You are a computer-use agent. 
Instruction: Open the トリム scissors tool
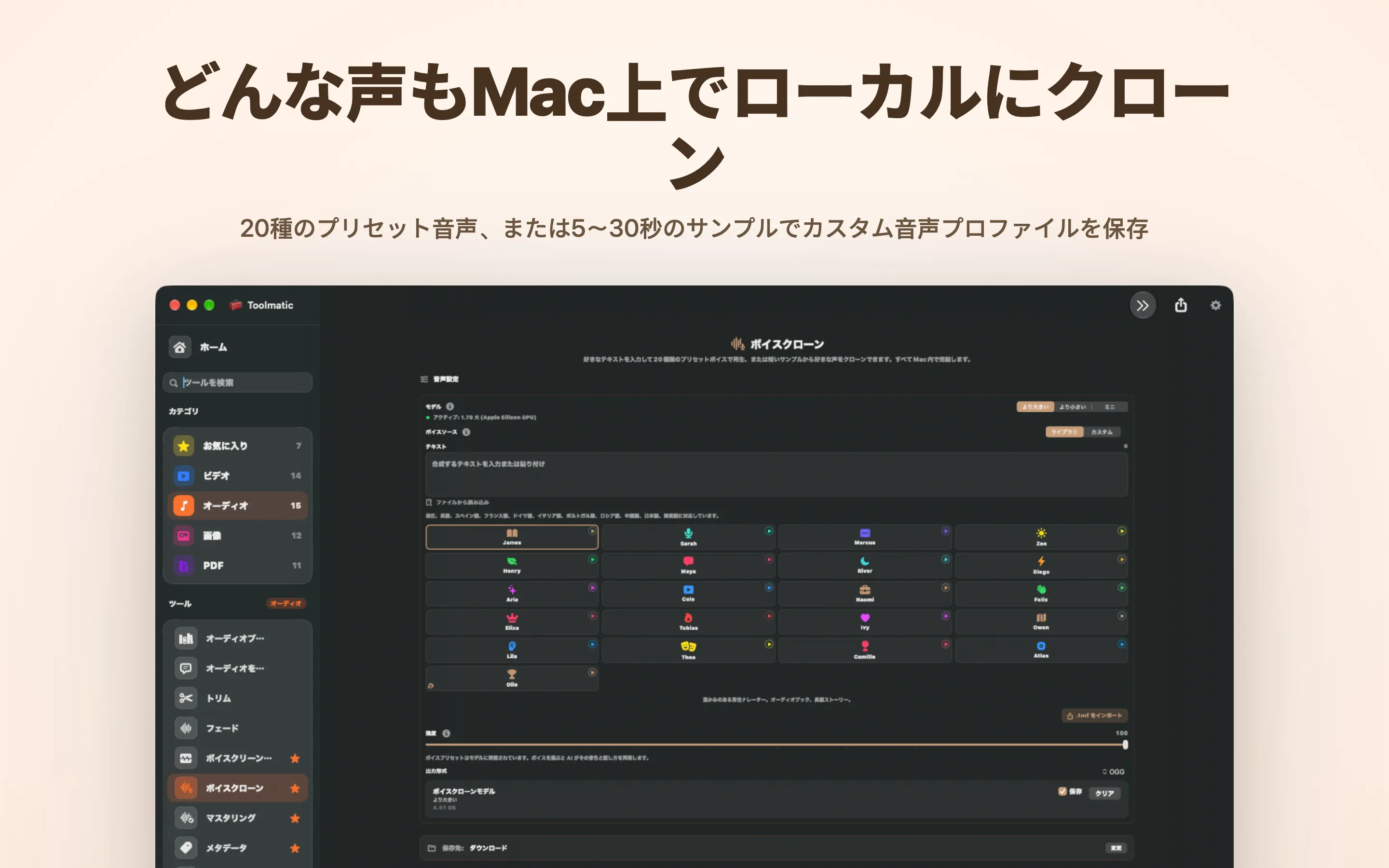pyautogui.click(x=238, y=698)
